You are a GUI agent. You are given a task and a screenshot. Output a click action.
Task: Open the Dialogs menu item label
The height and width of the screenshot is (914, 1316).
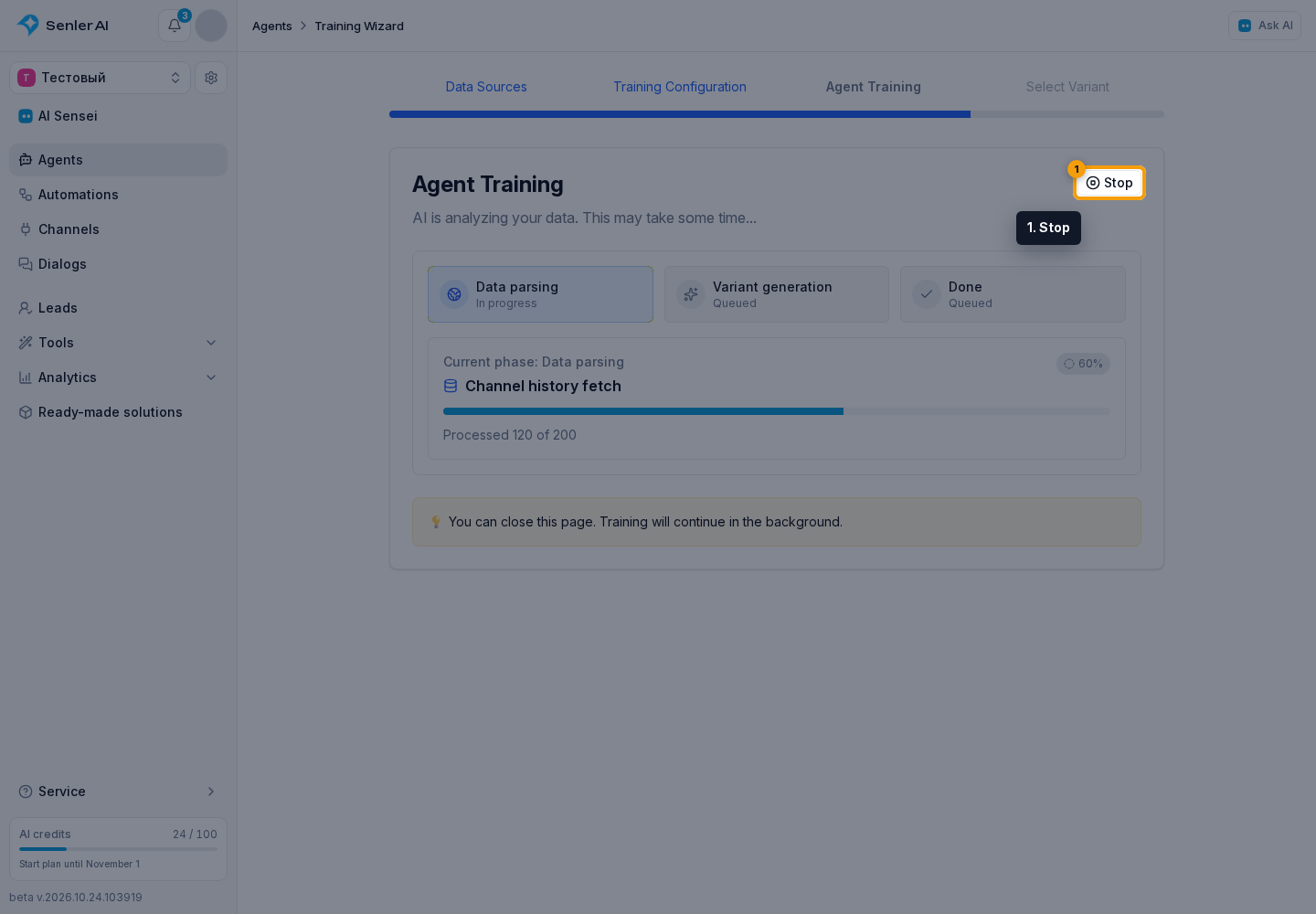coord(62,264)
